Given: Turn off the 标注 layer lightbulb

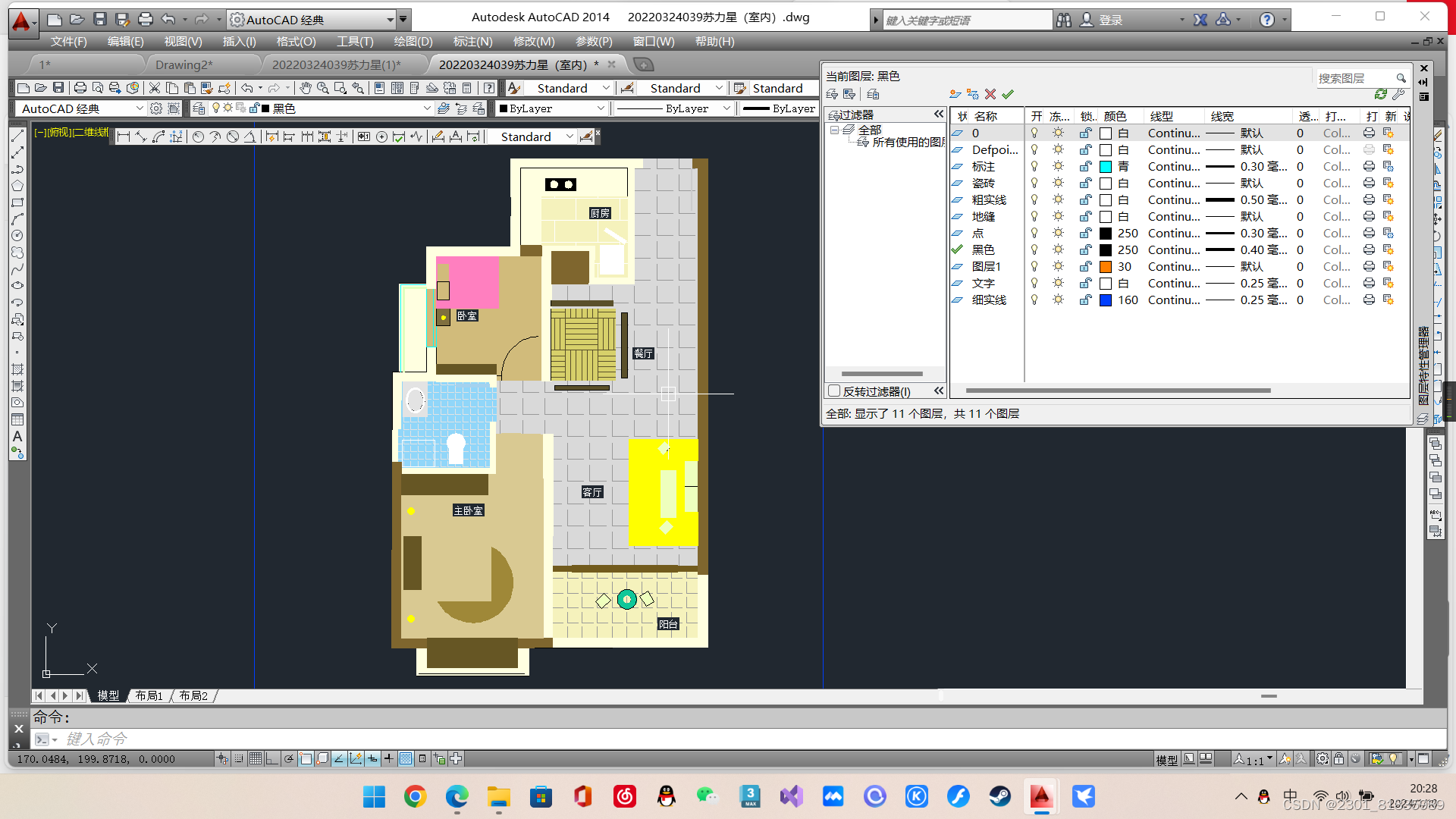Looking at the screenshot, I should pos(1034,166).
